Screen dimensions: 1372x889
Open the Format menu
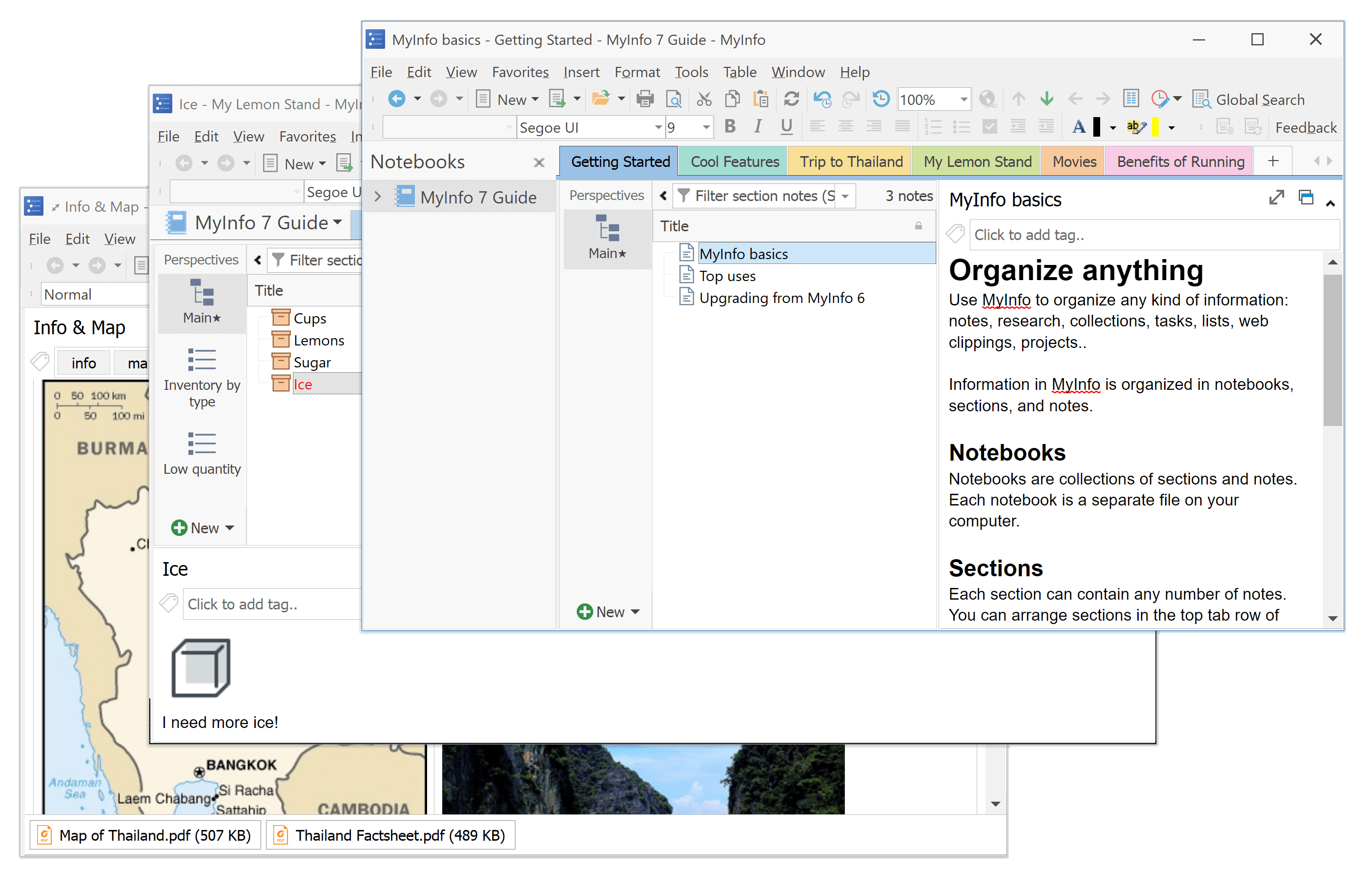(x=636, y=71)
